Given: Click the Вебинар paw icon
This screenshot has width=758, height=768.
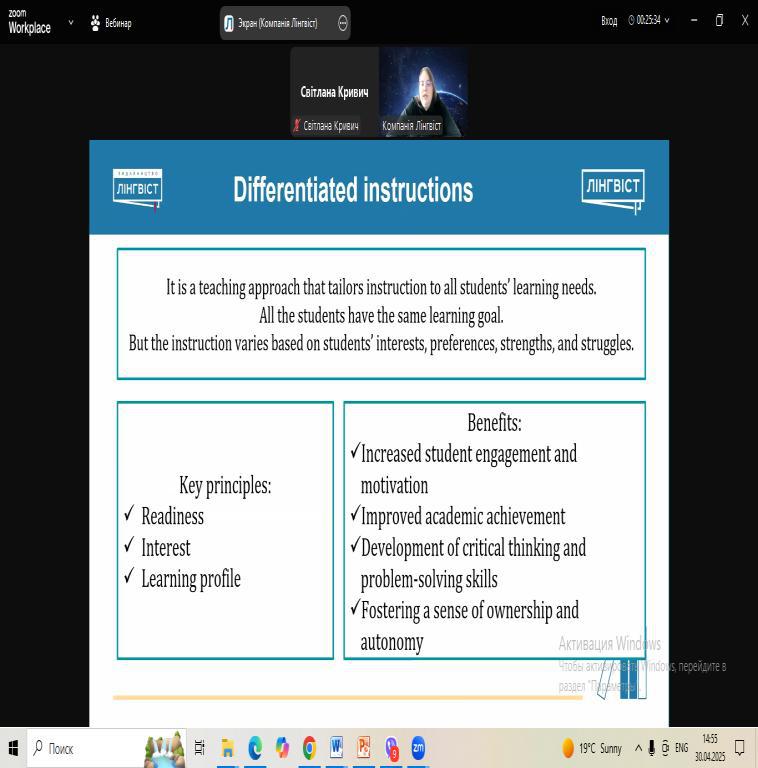Looking at the screenshot, I should point(95,23).
